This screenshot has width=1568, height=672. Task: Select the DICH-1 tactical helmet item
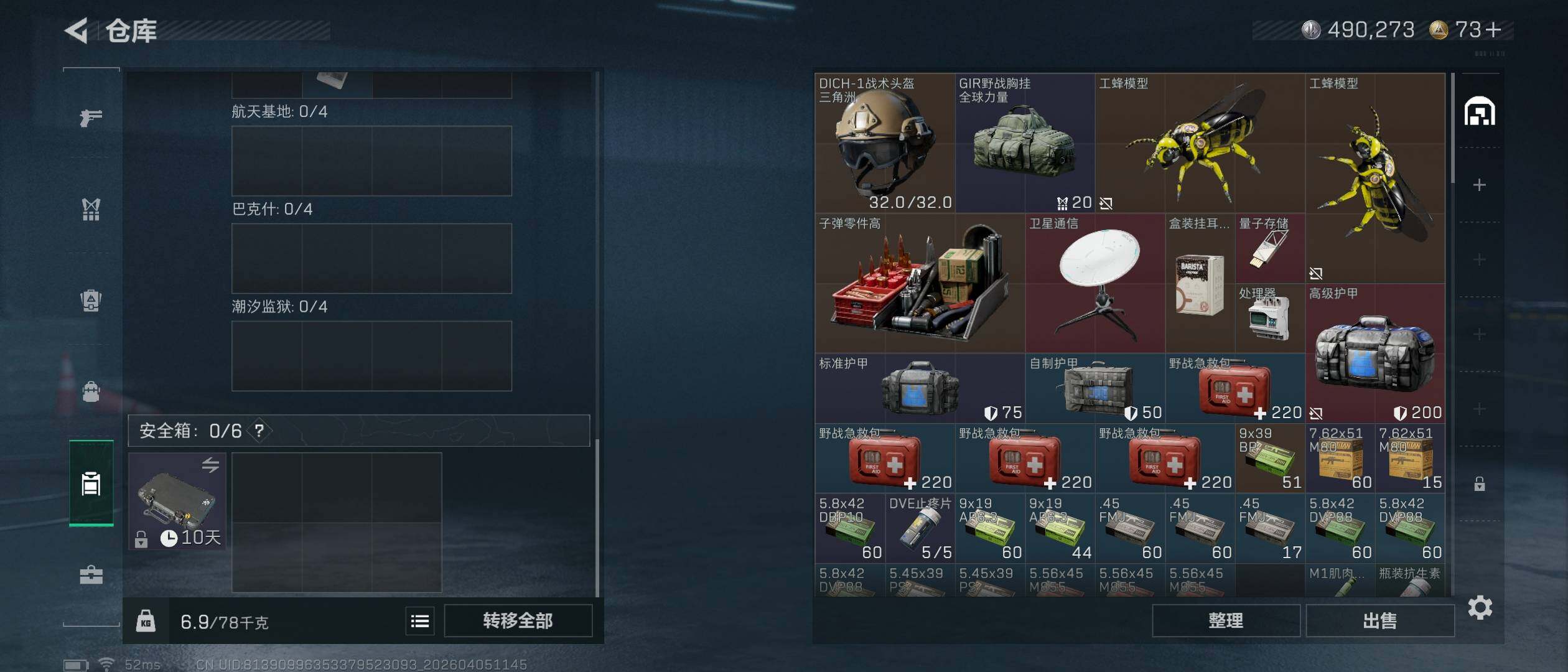[885, 143]
